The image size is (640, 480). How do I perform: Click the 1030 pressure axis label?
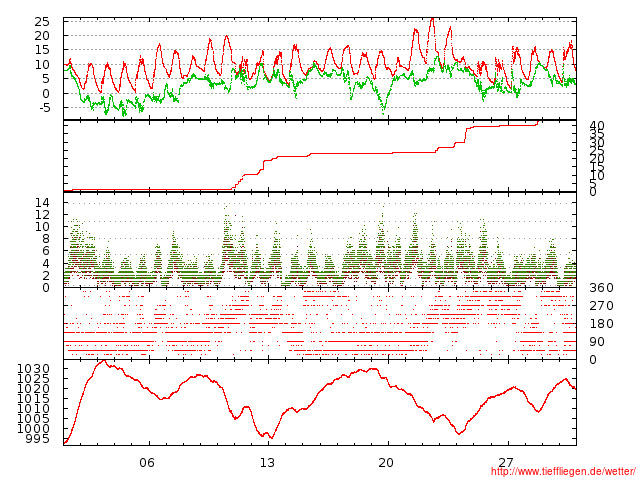33,369
